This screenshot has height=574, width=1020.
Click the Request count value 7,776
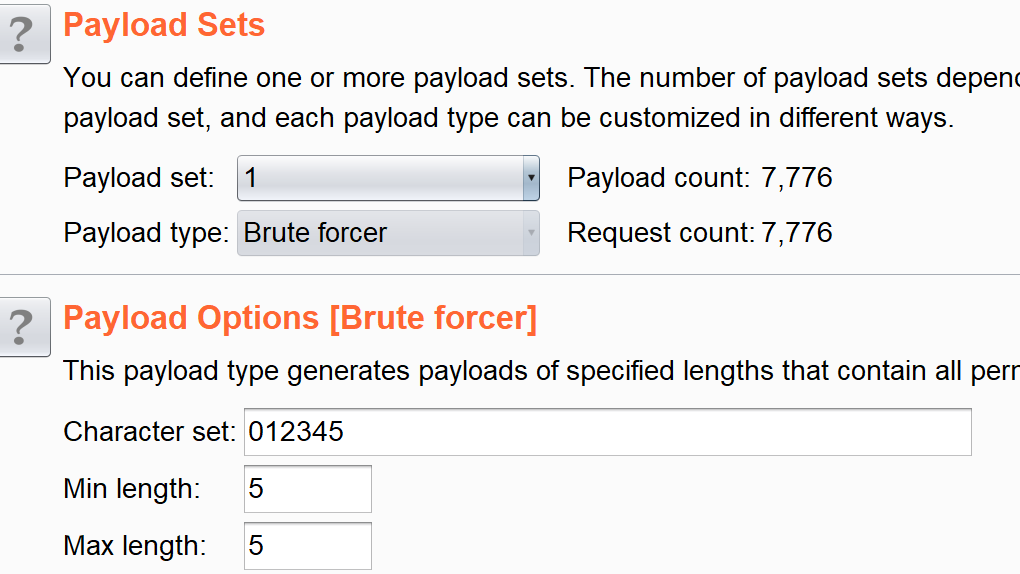click(797, 233)
